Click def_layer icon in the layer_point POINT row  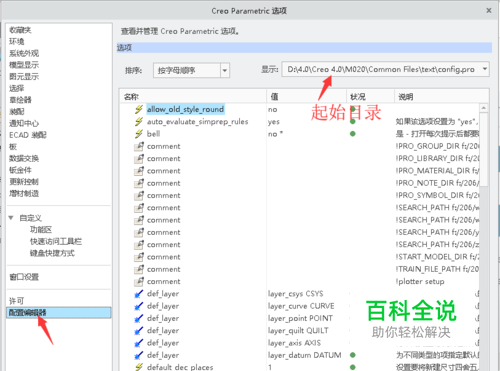139,319
